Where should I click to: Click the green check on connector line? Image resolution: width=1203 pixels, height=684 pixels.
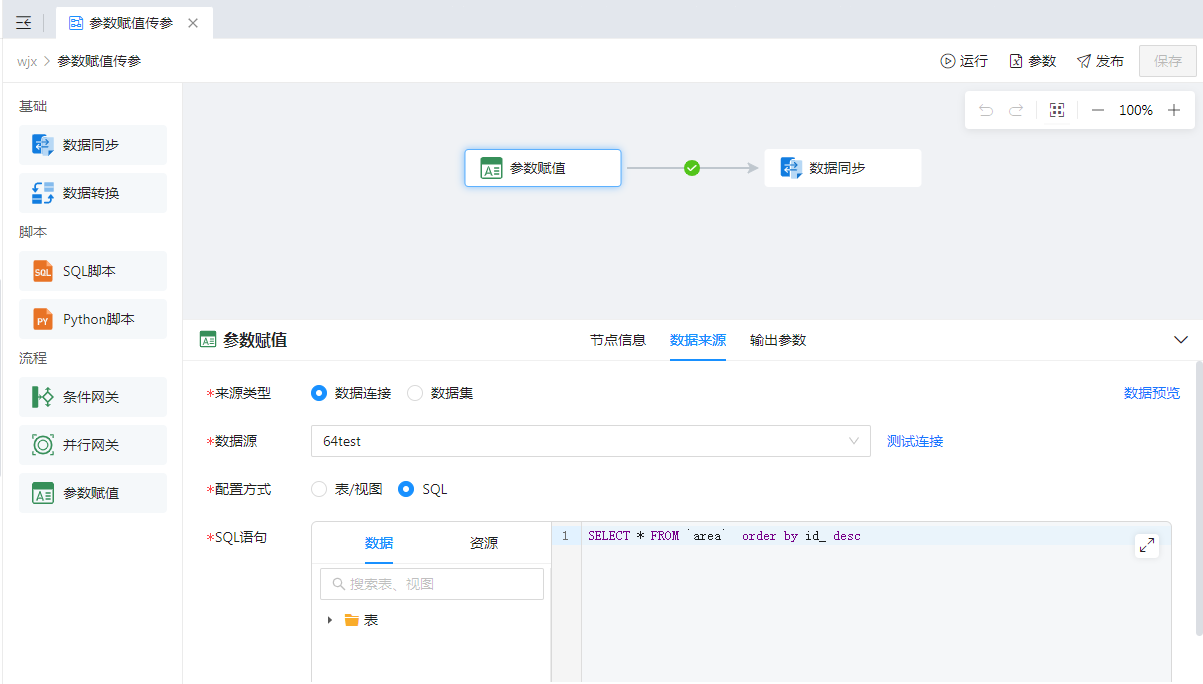(x=692, y=168)
